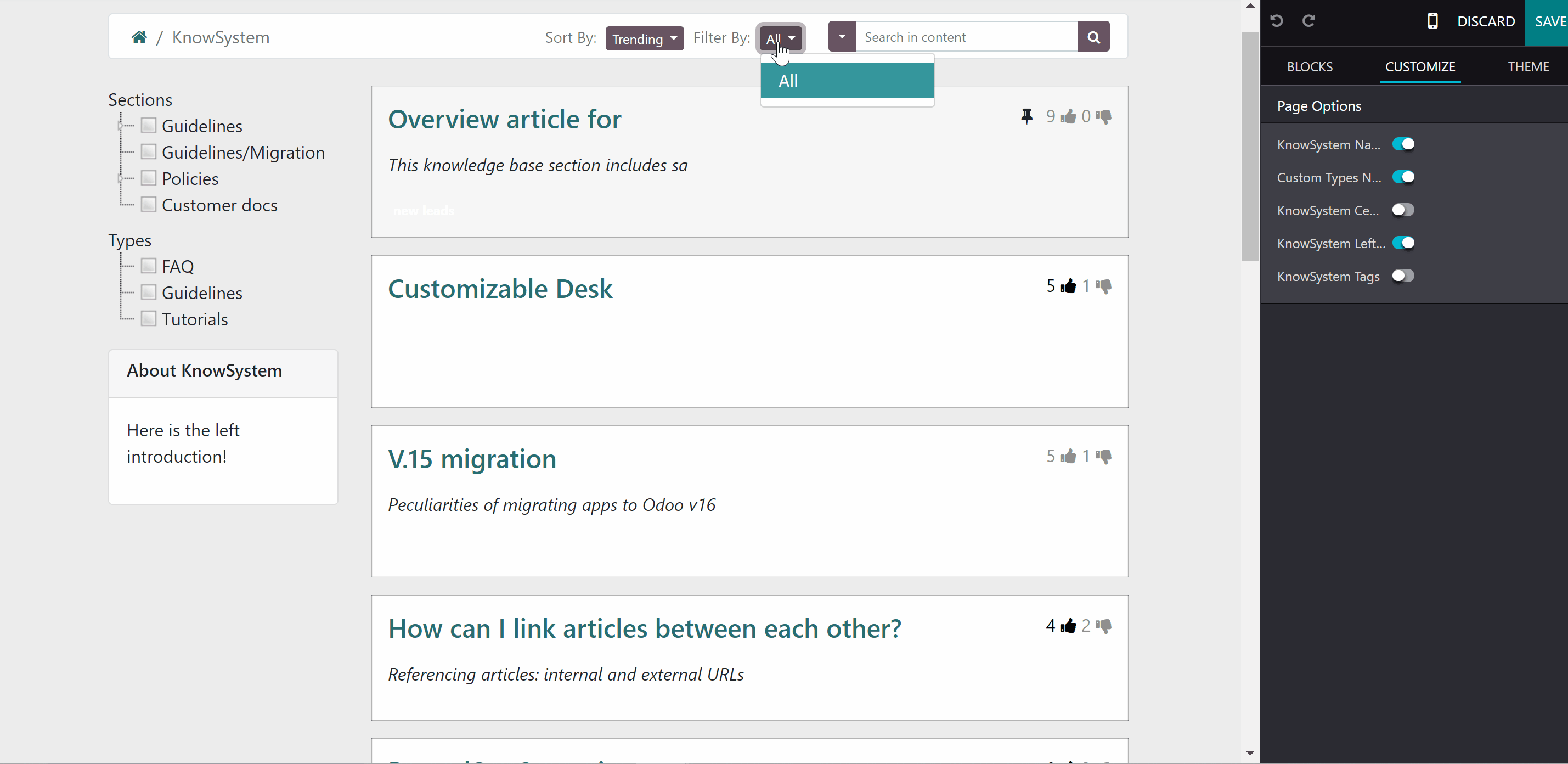This screenshot has height=764, width=1568.
Task: Check the Customer docs section
Action: (x=149, y=205)
